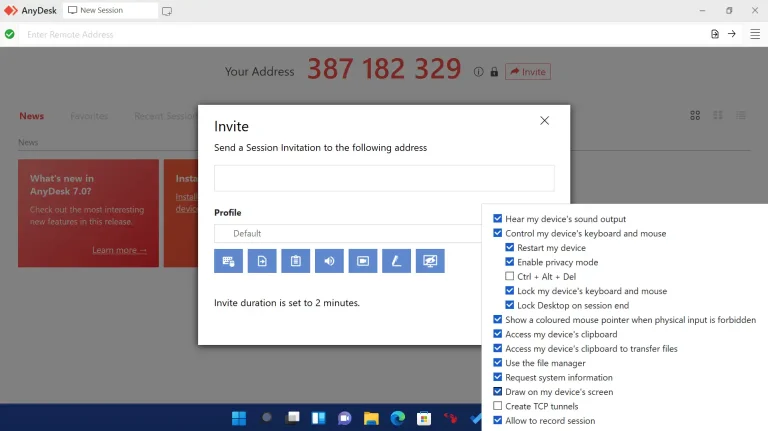Toggle session recording permission icon
Viewport: 768px width, 431px height.
[x=363, y=261]
